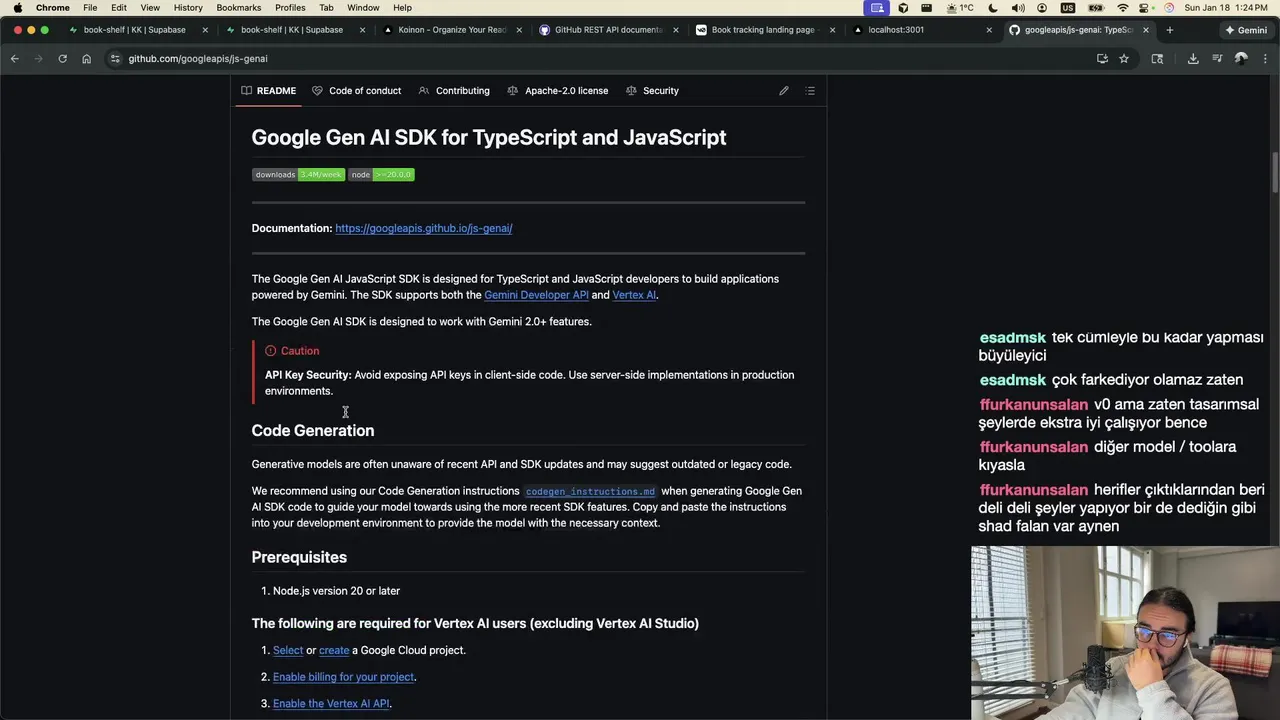The width and height of the screenshot is (1280, 720).
Task: Follow the Select Google Cloud project link
Action: pos(288,650)
